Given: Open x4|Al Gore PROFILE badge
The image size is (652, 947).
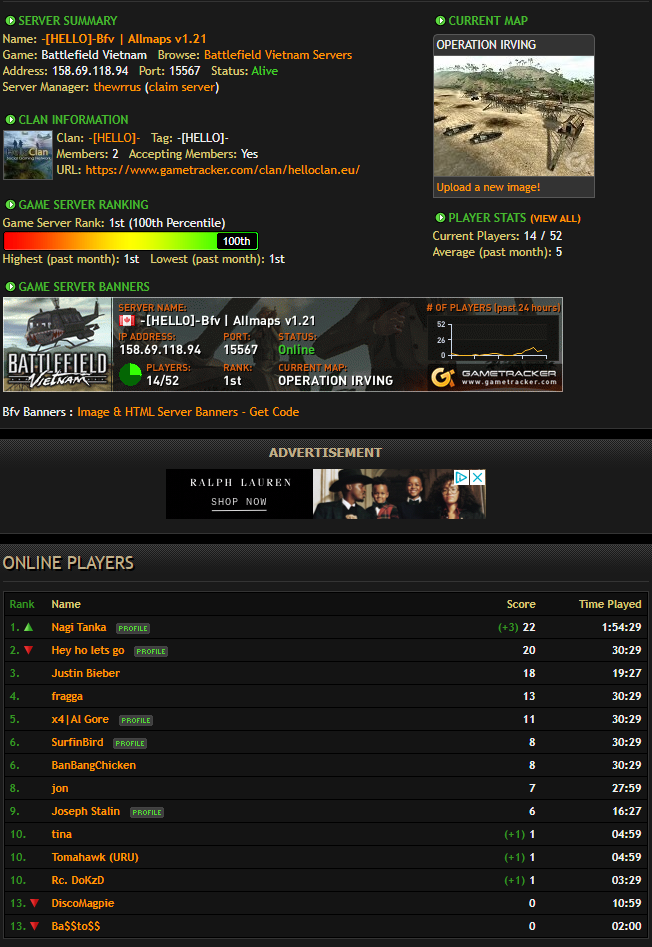Looking at the screenshot, I should pyautogui.click(x=136, y=720).
